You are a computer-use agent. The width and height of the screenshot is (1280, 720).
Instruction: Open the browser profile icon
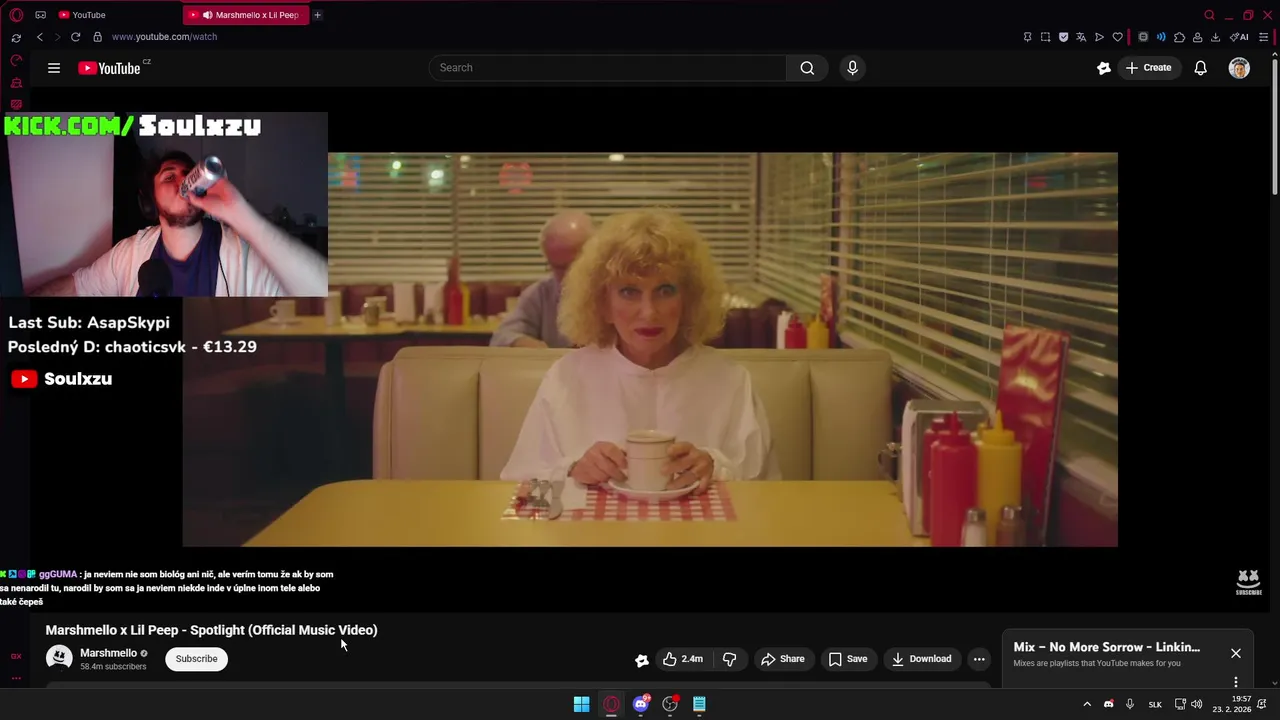1197,37
